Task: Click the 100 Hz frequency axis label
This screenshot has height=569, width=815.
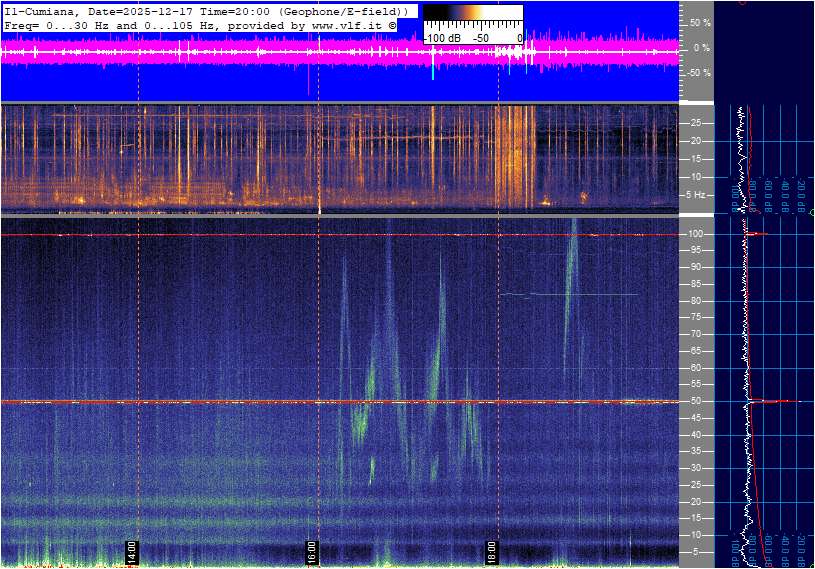Action: (x=696, y=234)
